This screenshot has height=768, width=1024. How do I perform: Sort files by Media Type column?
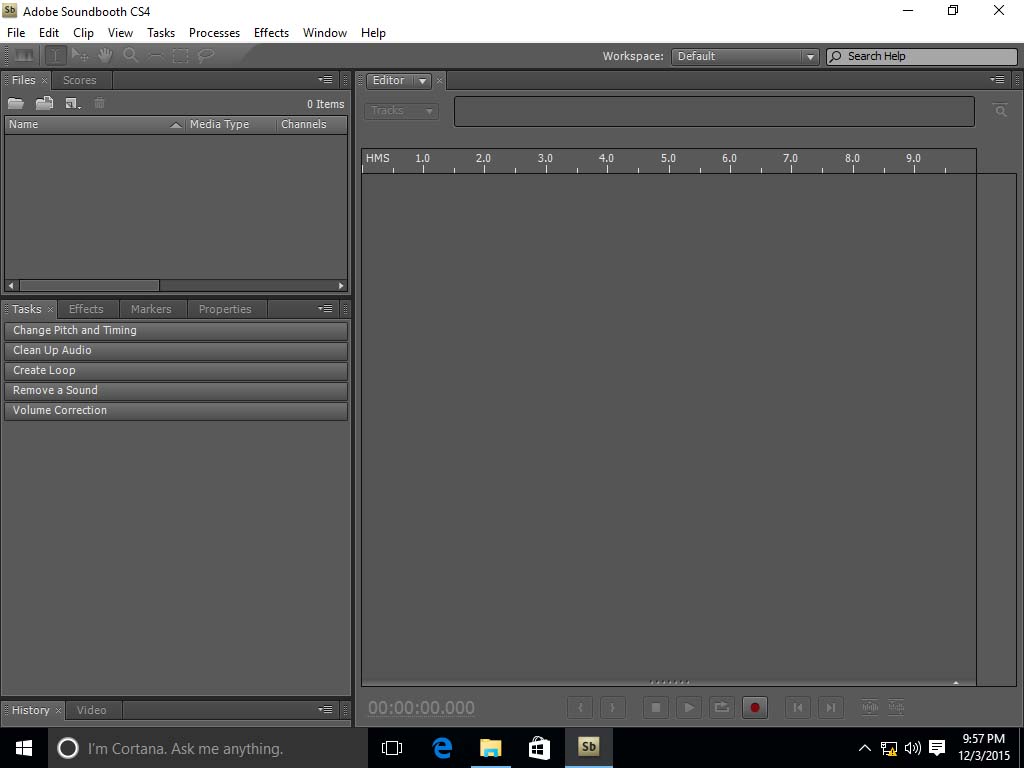click(x=231, y=124)
